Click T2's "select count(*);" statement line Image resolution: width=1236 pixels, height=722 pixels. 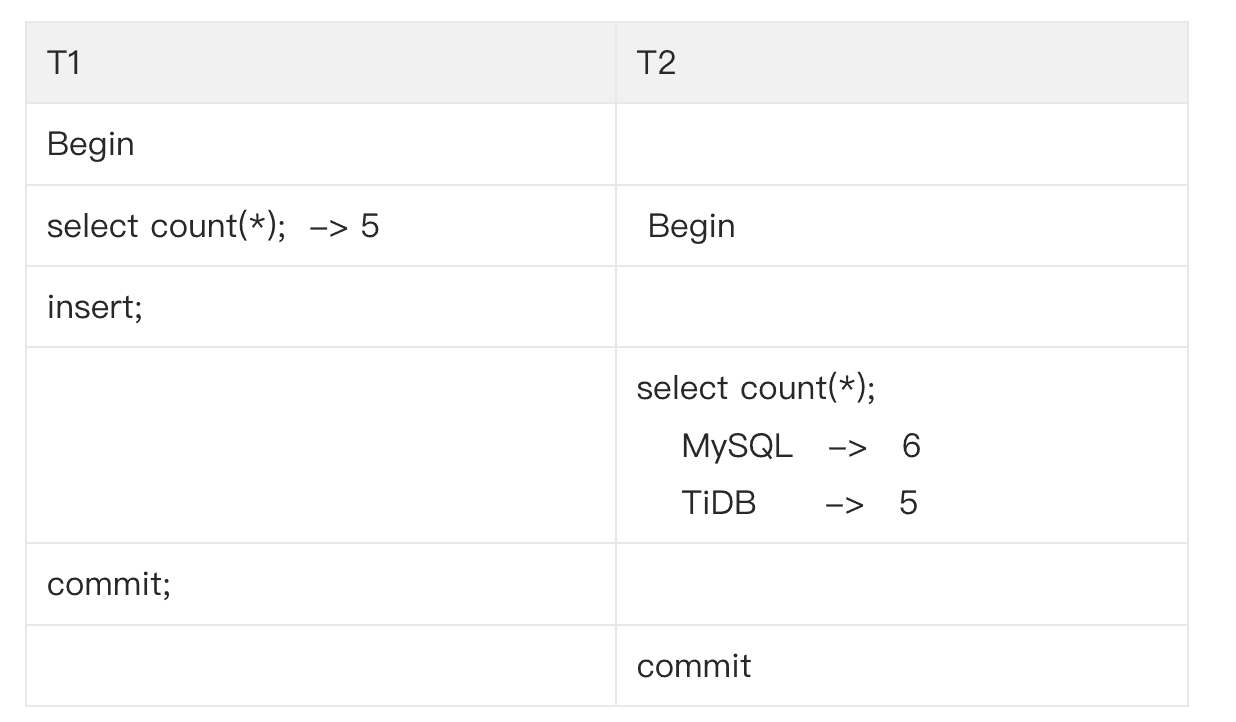tap(755, 388)
